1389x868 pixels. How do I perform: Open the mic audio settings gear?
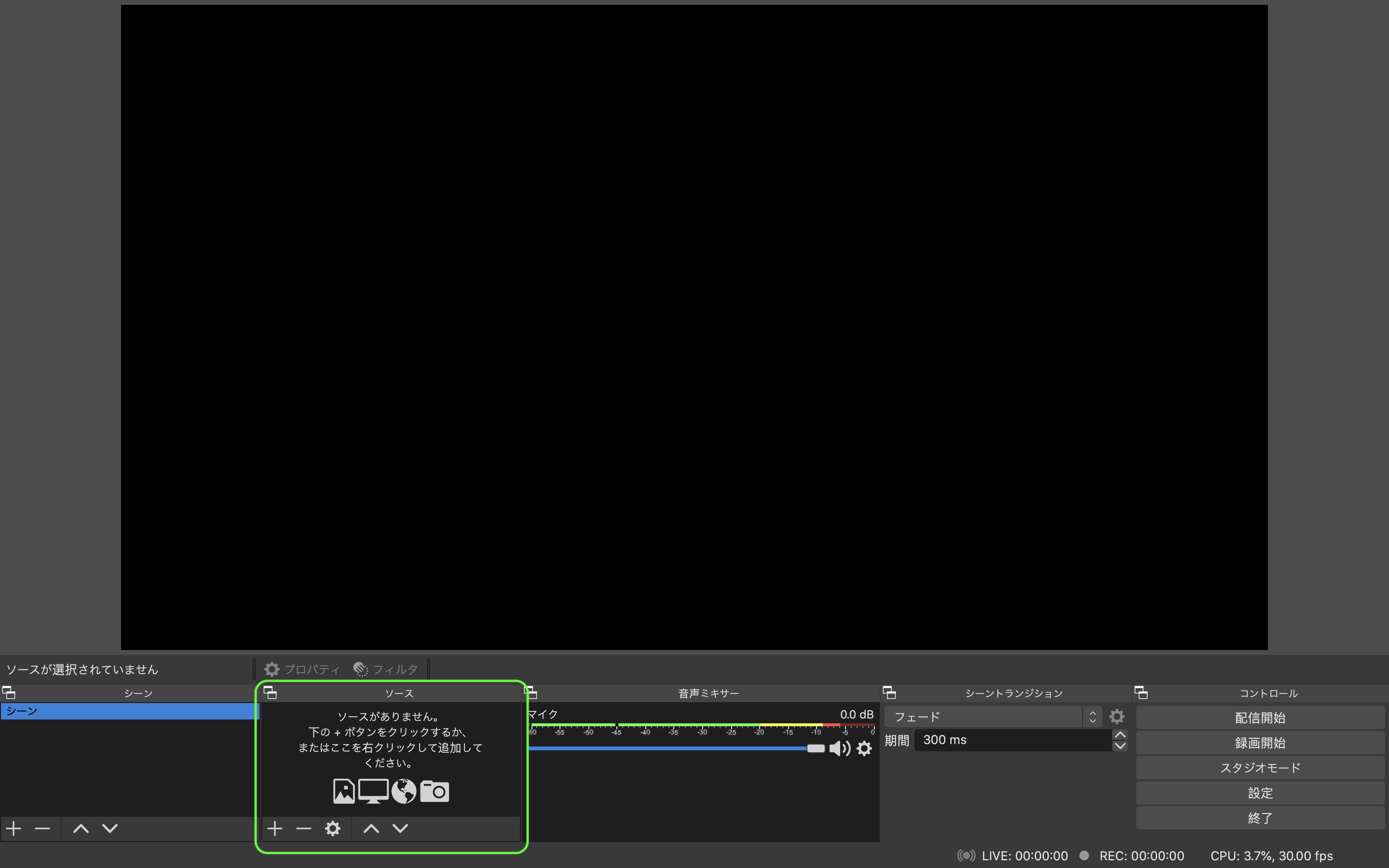(x=864, y=748)
